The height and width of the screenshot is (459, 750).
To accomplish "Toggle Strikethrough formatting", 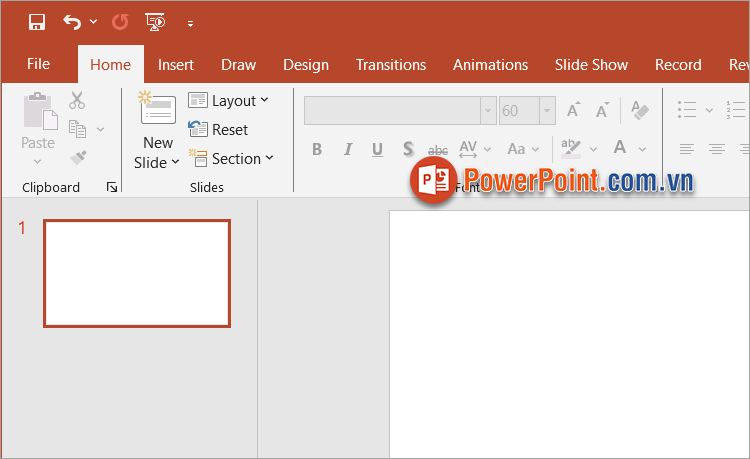I will coord(438,150).
